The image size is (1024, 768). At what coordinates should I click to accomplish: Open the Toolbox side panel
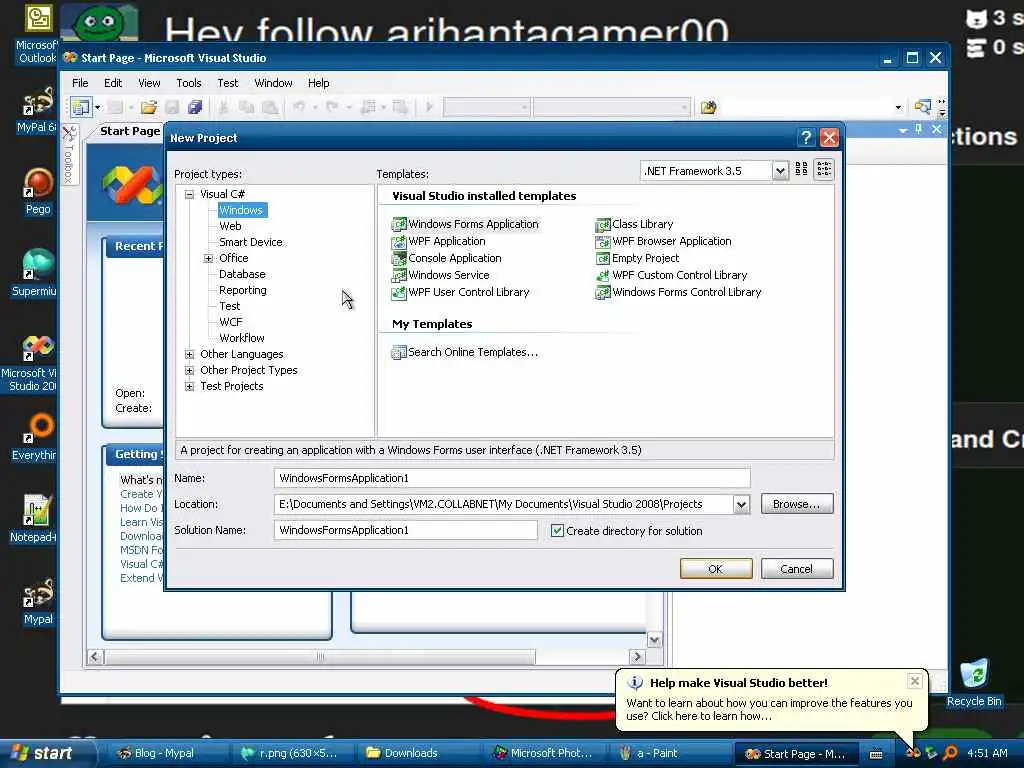[x=69, y=155]
